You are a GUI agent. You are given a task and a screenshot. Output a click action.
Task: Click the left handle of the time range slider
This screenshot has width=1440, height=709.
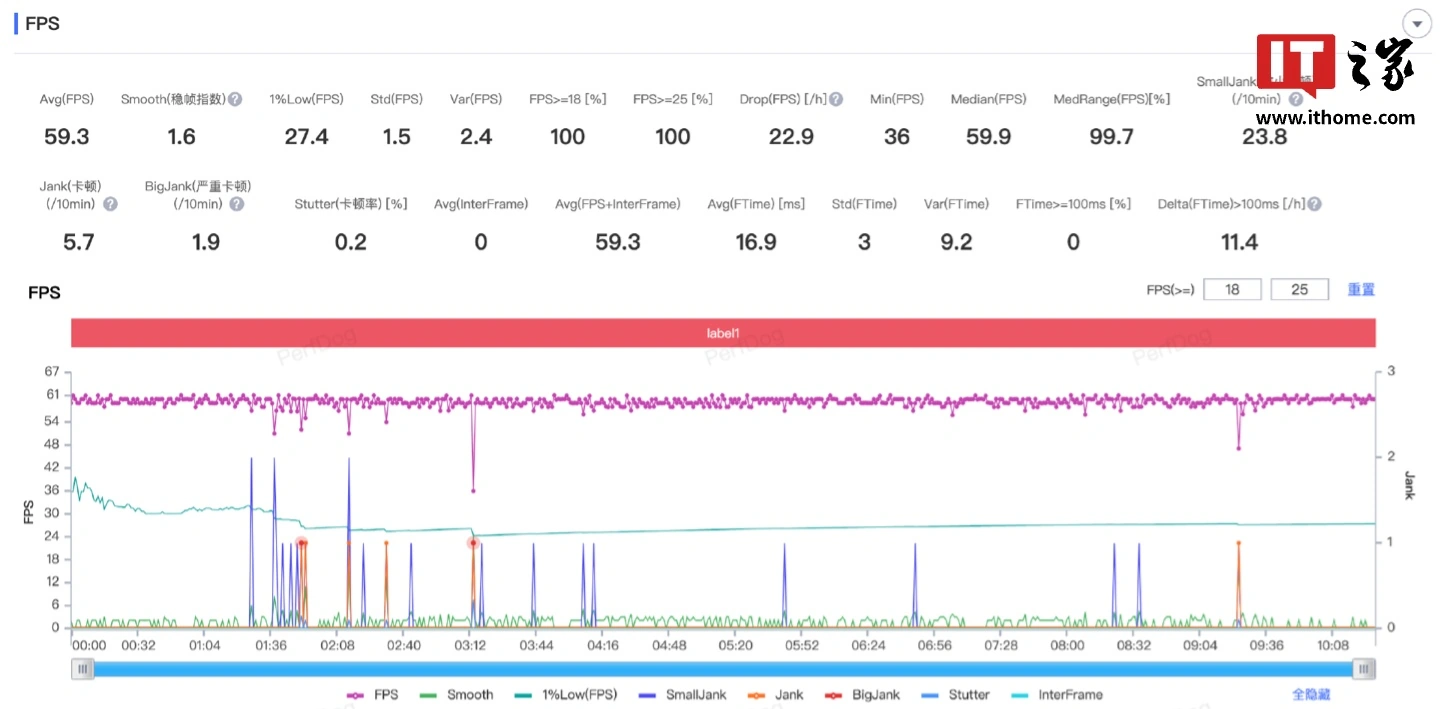[83, 669]
